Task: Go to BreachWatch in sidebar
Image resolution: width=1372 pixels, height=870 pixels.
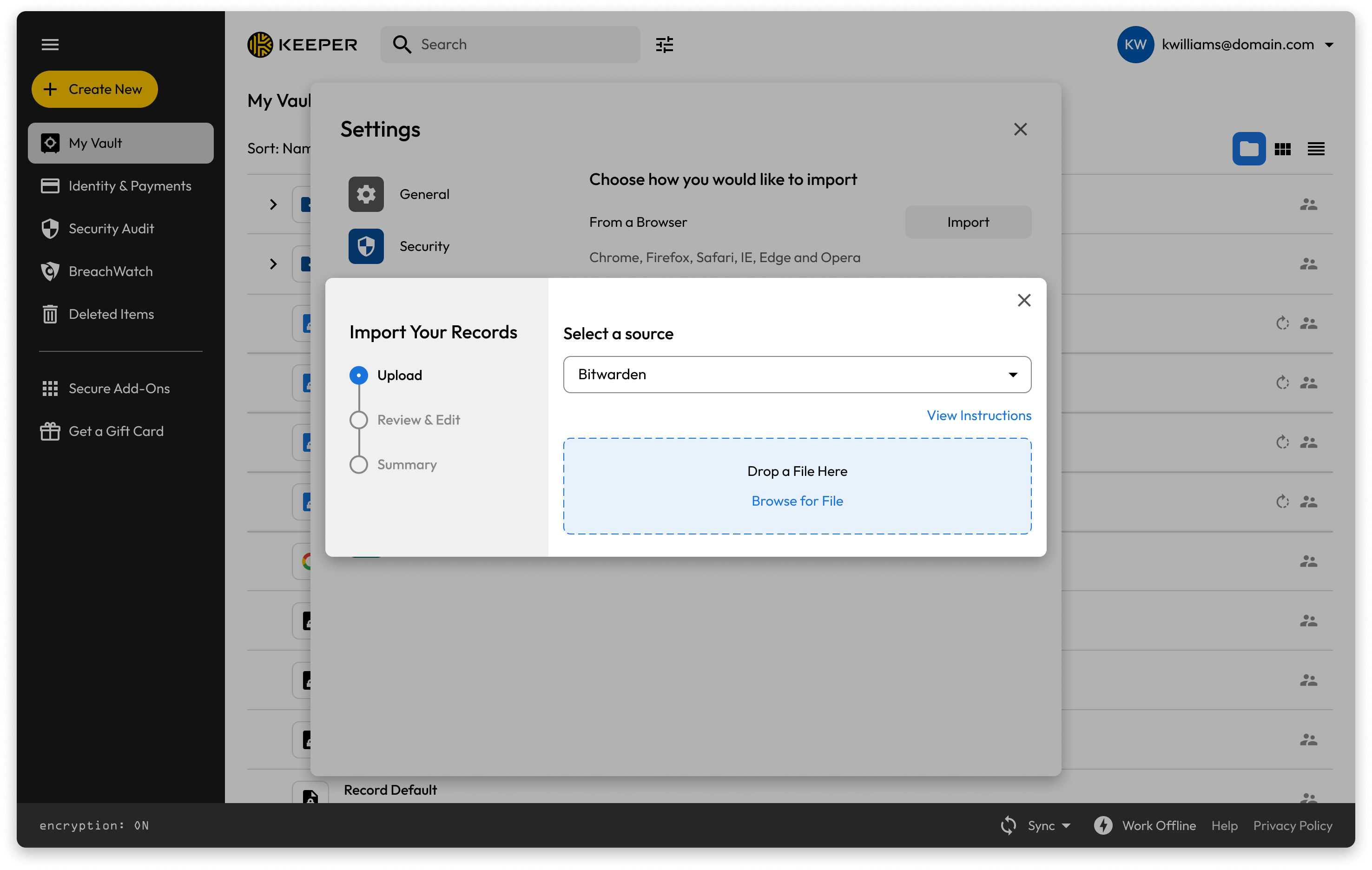Action: [111, 271]
